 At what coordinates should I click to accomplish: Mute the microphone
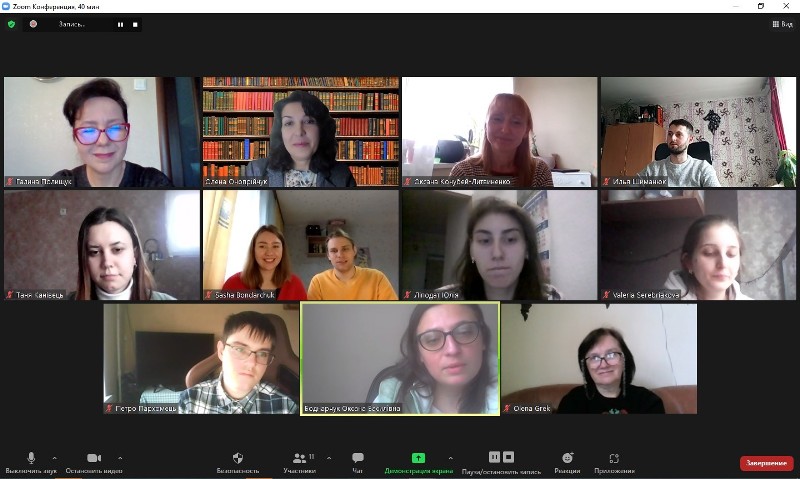point(31,462)
